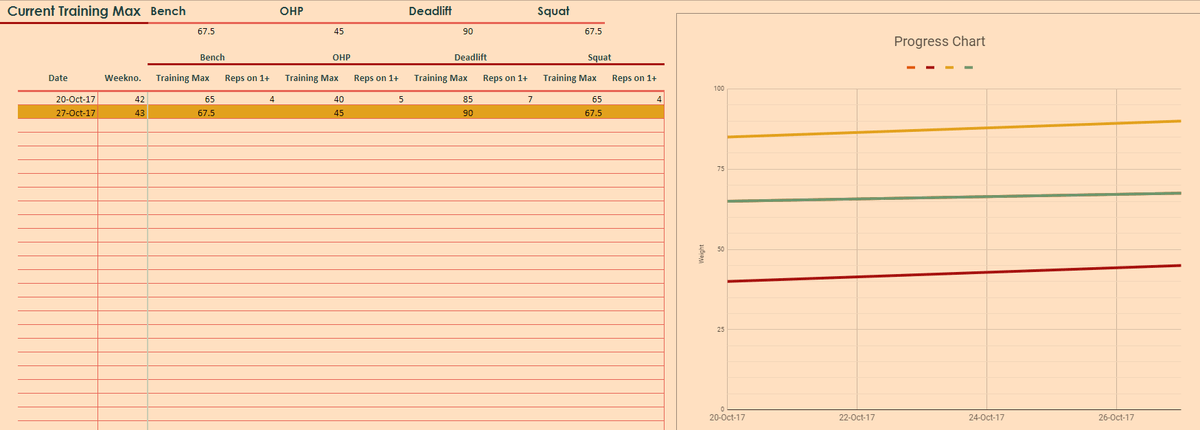
Task: Click Bench training max 67.5 in 27-Oct-17 row
Action: [x=207, y=113]
